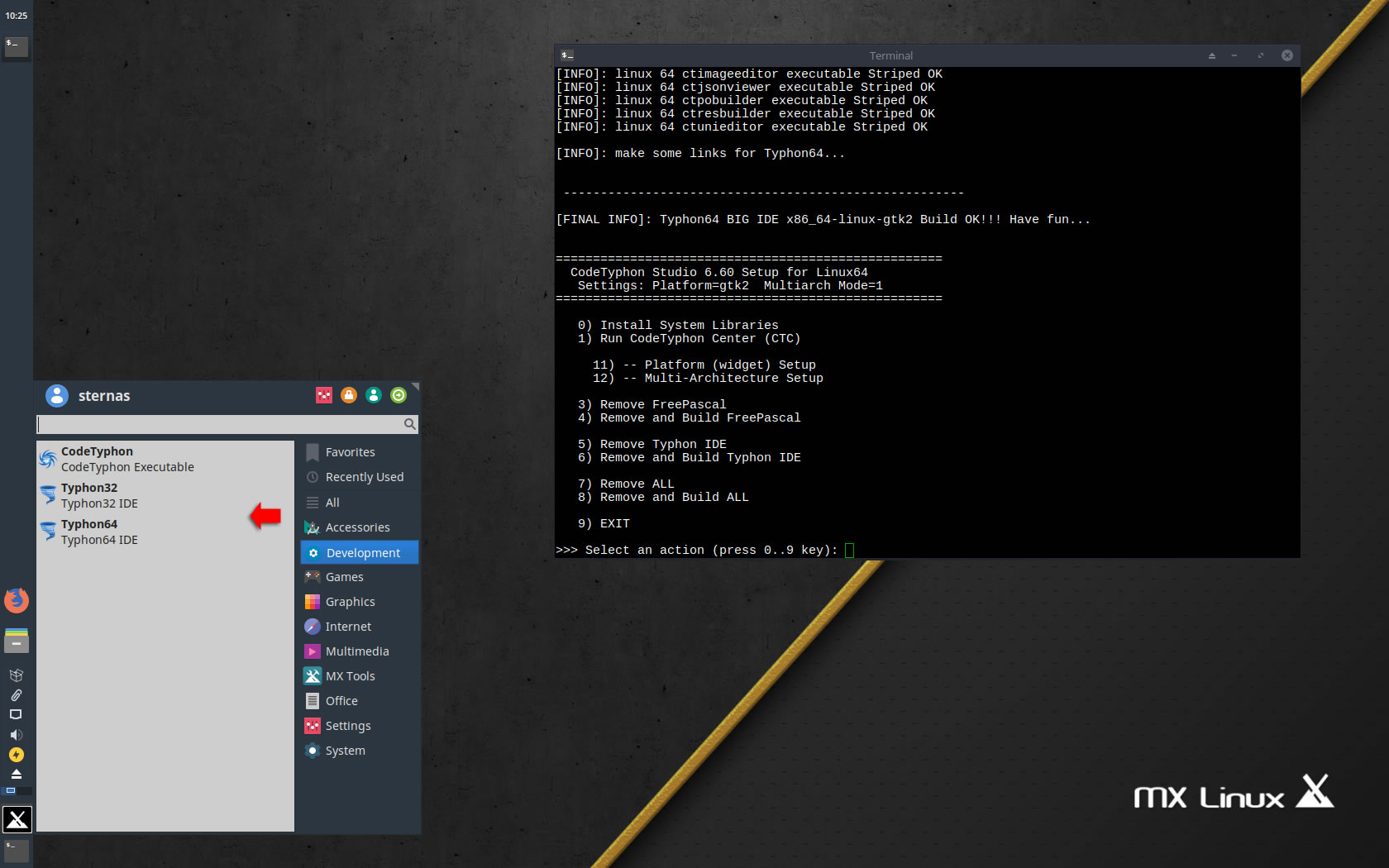Open the file manager panel icon
Screen dimensions: 1389x868
[x=17, y=641]
